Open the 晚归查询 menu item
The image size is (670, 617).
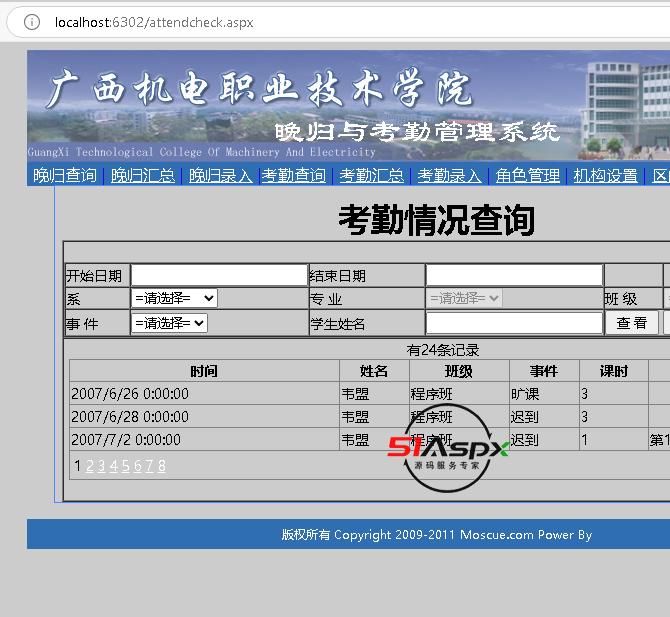tap(65, 176)
